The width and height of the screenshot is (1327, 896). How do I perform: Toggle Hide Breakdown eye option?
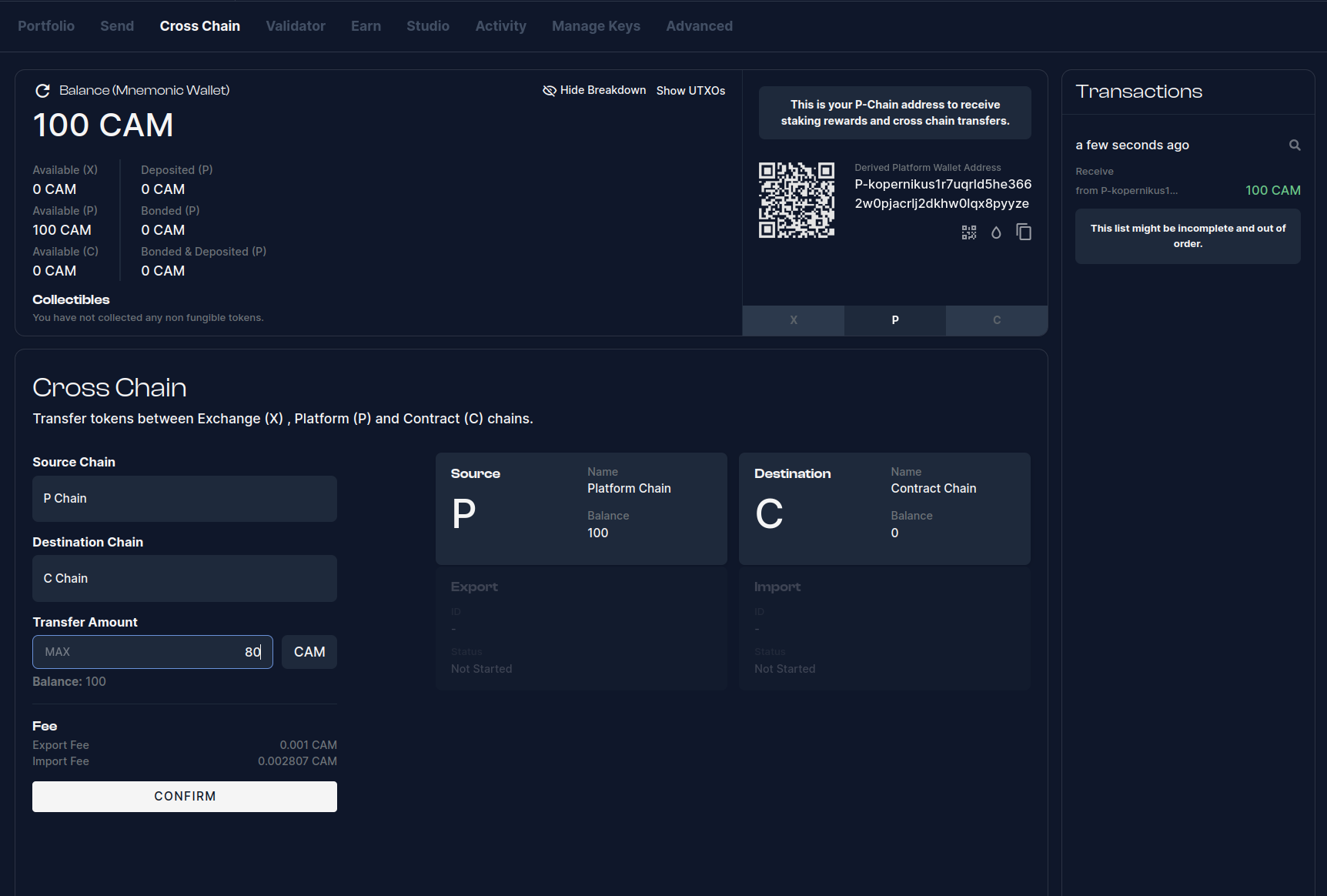pos(594,91)
